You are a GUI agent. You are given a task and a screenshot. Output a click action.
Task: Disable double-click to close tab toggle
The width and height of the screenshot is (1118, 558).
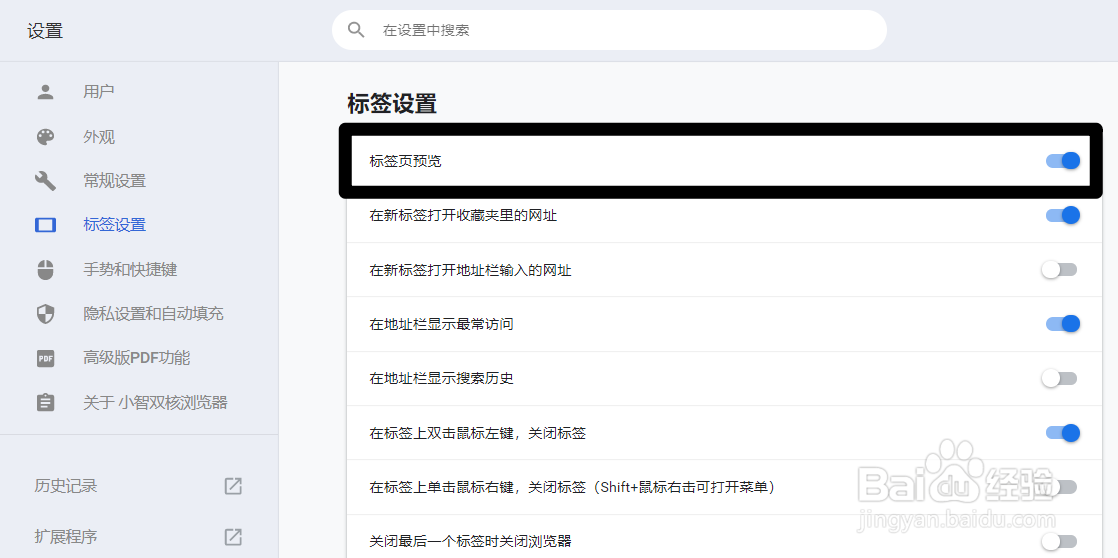[1062, 433]
